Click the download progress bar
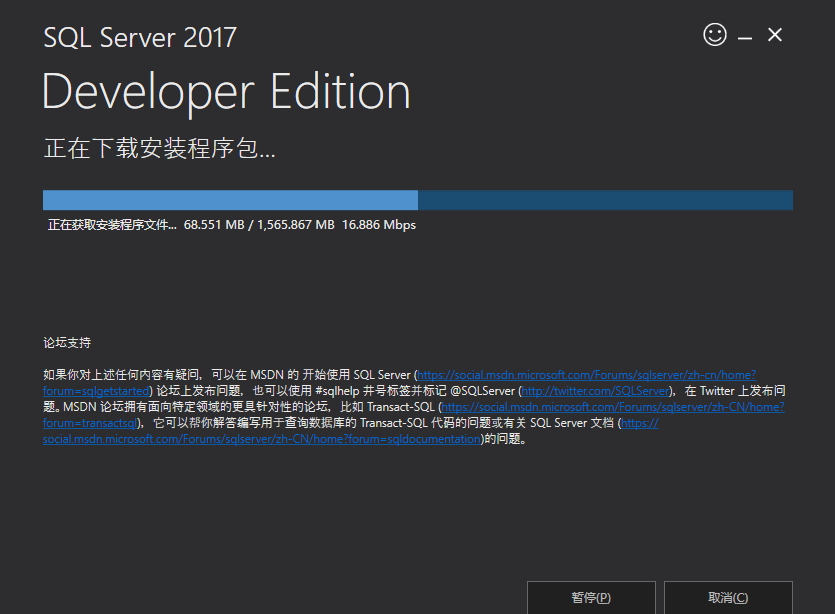The width and height of the screenshot is (835, 614). pyautogui.click(x=418, y=200)
